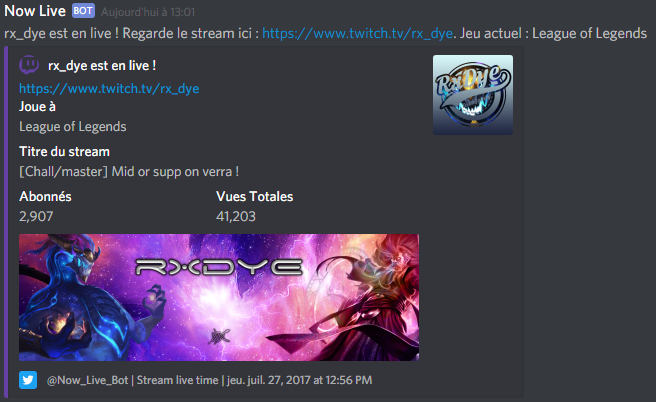Click the Jeu actuel League of Legends text
The height and width of the screenshot is (402, 656).
[x=554, y=33]
